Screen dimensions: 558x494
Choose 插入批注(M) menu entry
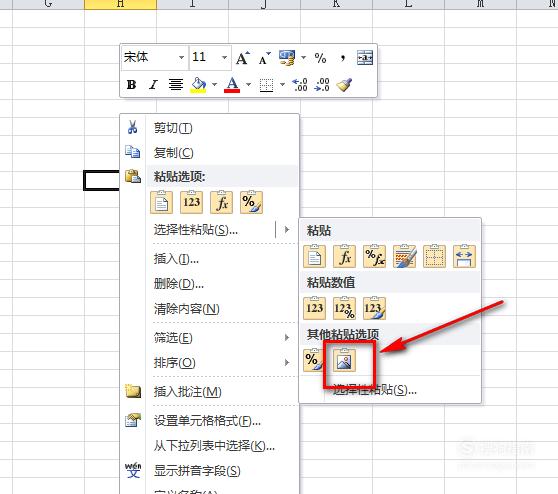click(209, 392)
